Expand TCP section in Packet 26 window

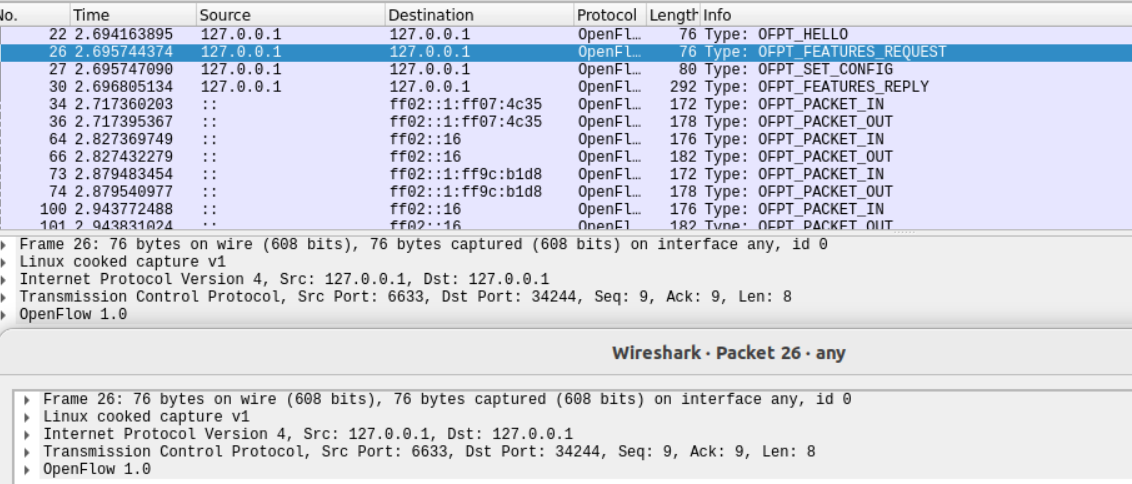[x=33, y=451]
